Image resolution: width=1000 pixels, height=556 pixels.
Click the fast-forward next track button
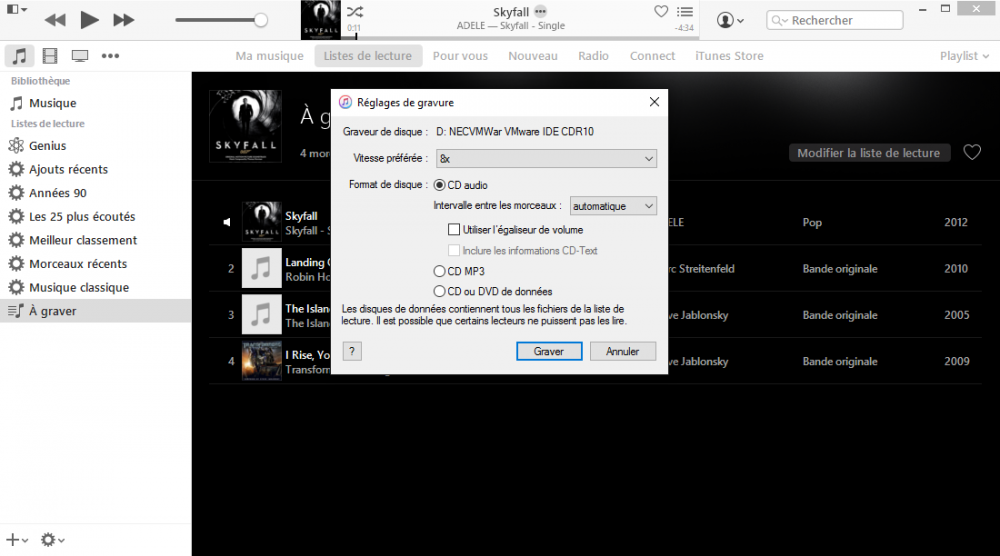(124, 20)
